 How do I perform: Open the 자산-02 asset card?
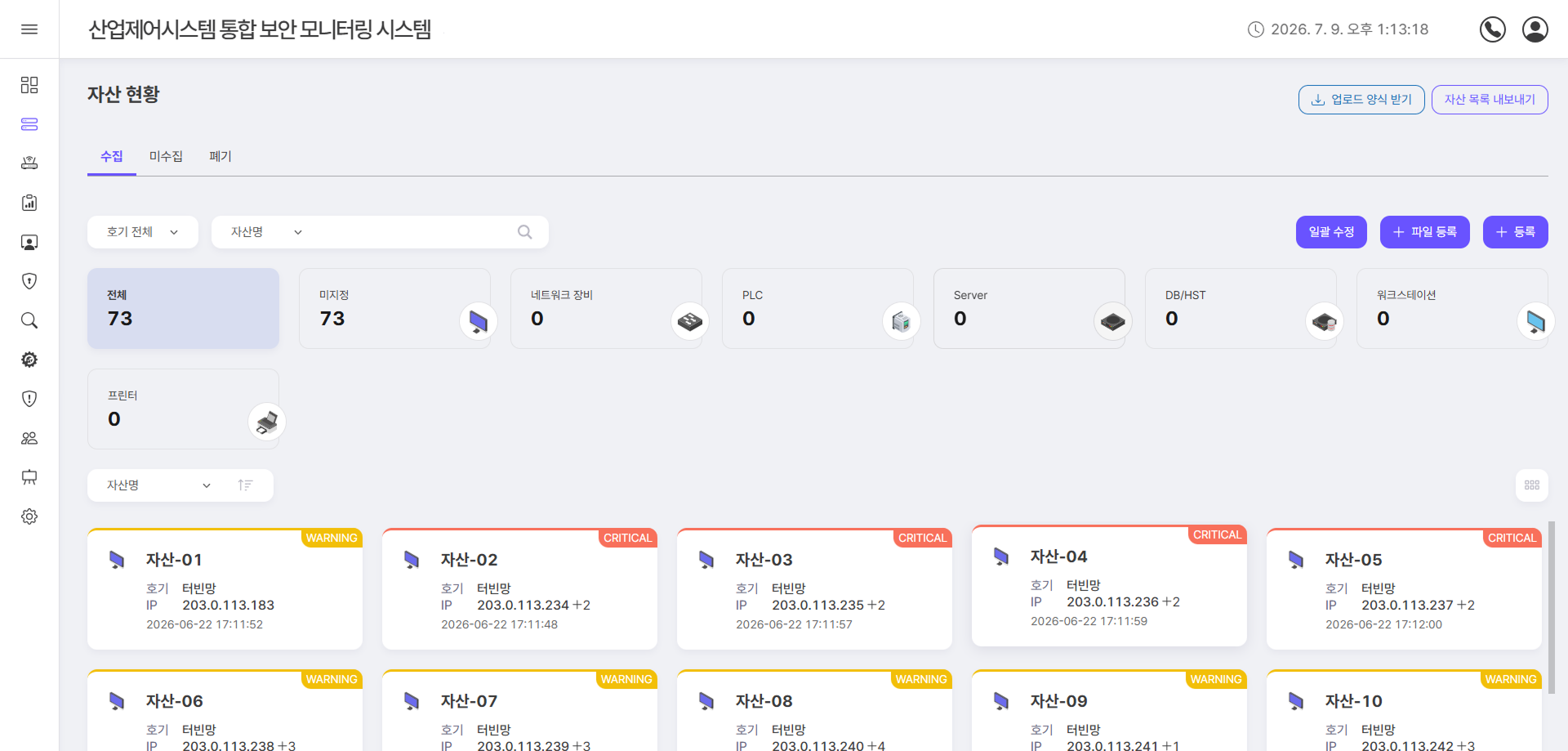(519, 589)
